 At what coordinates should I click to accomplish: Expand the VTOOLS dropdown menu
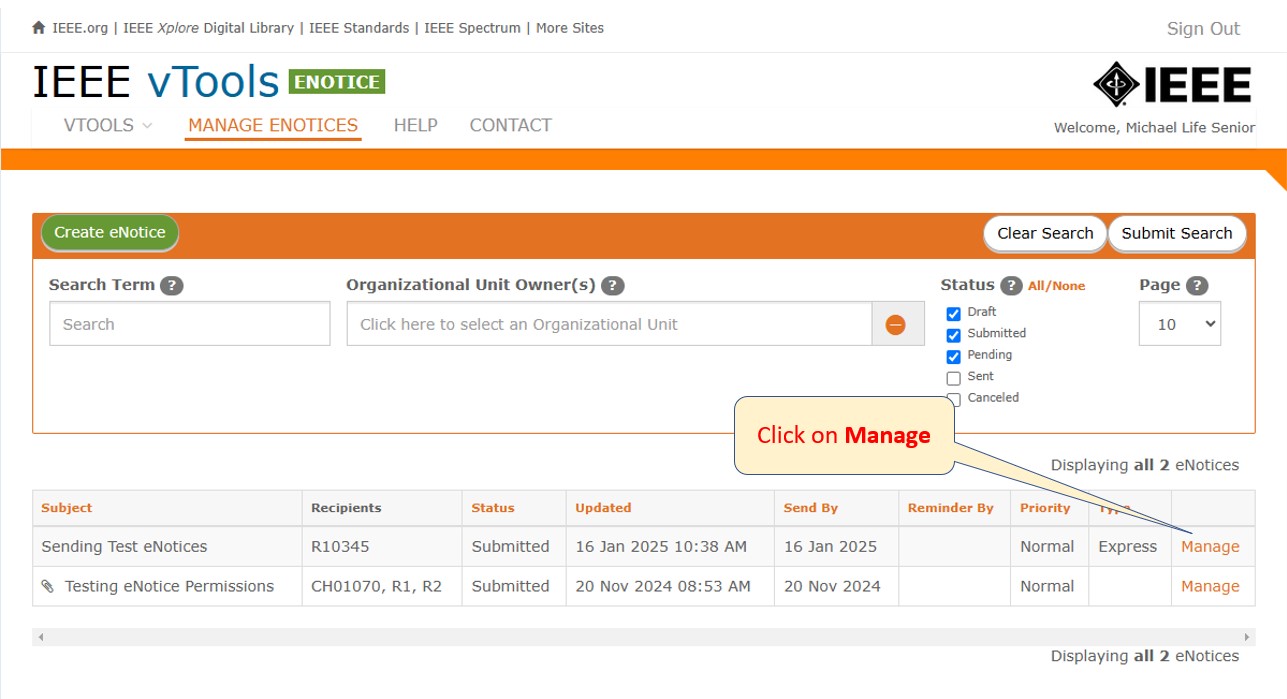coord(108,125)
